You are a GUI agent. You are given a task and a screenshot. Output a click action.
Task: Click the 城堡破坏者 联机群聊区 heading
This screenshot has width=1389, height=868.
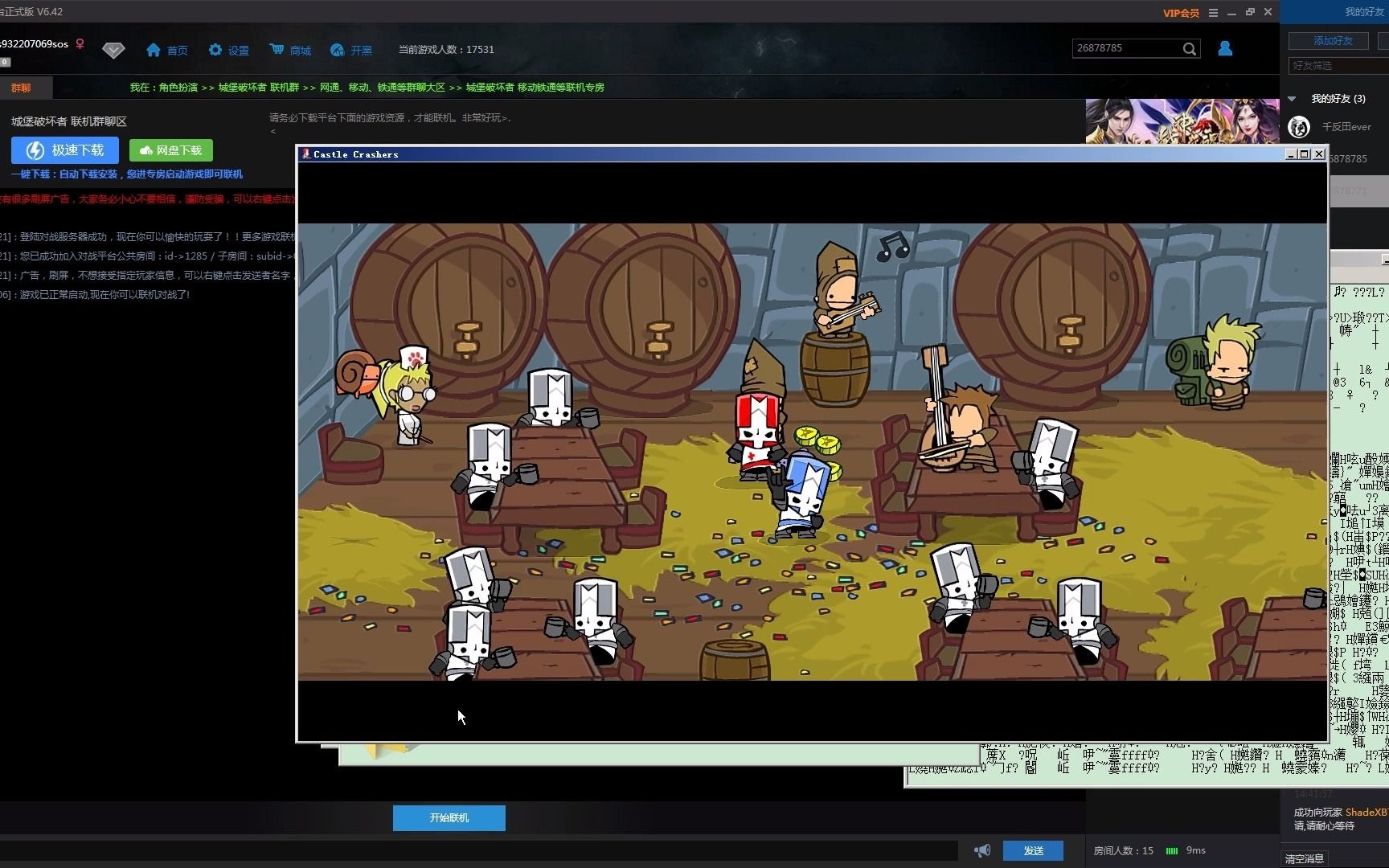coord(69,121)
